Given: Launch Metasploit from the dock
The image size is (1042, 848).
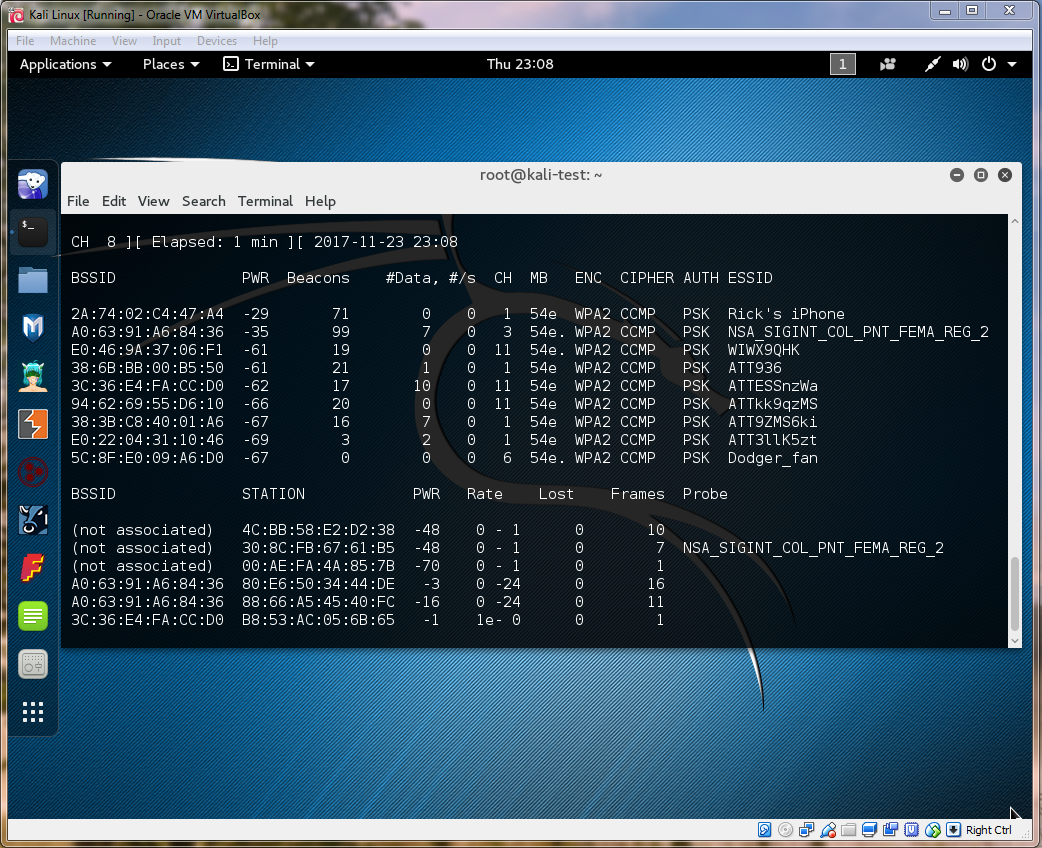Looking at the screenshot, I should (x=33, y=327).
